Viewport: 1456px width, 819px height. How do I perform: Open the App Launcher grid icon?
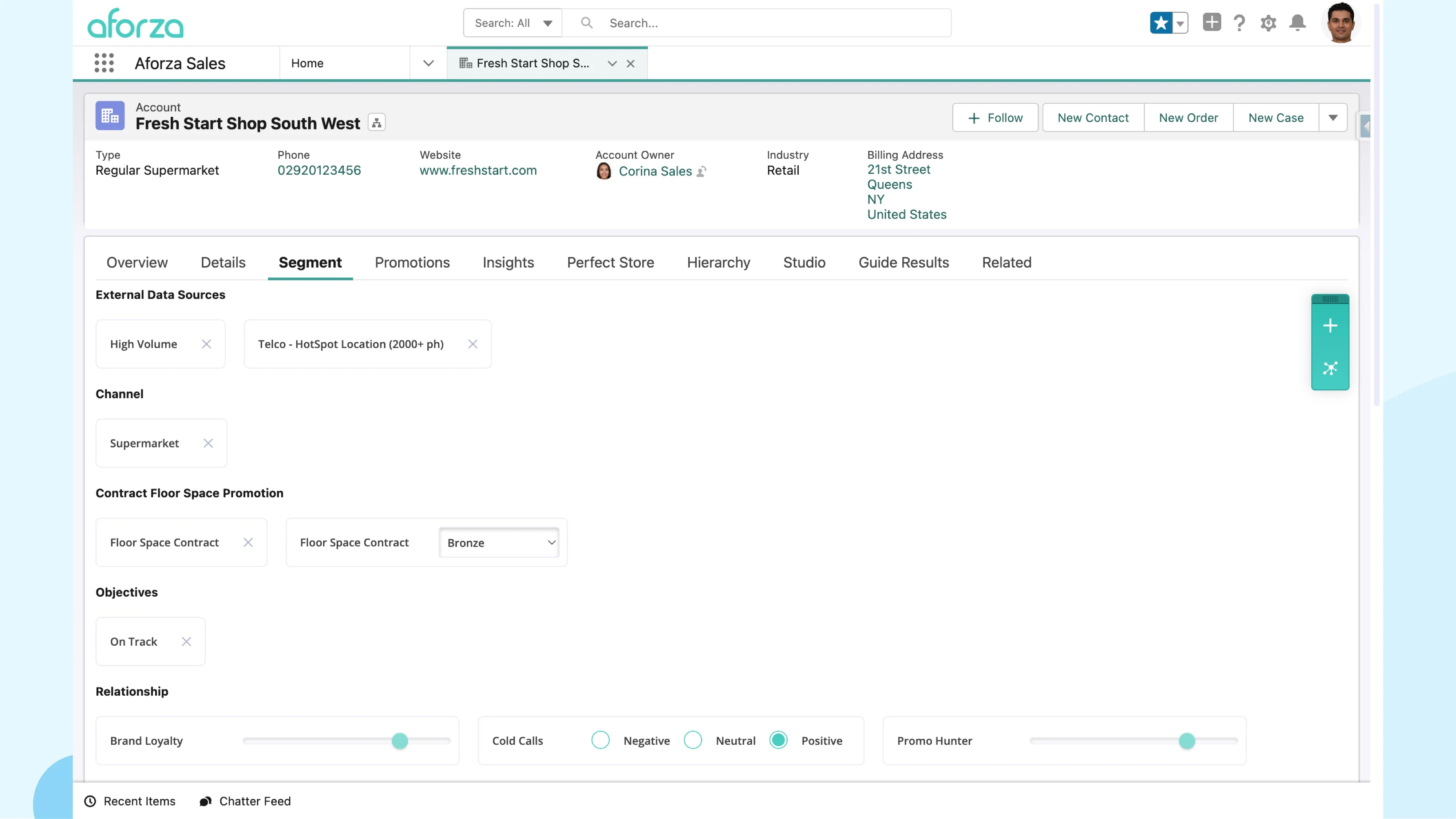[104, 63]
